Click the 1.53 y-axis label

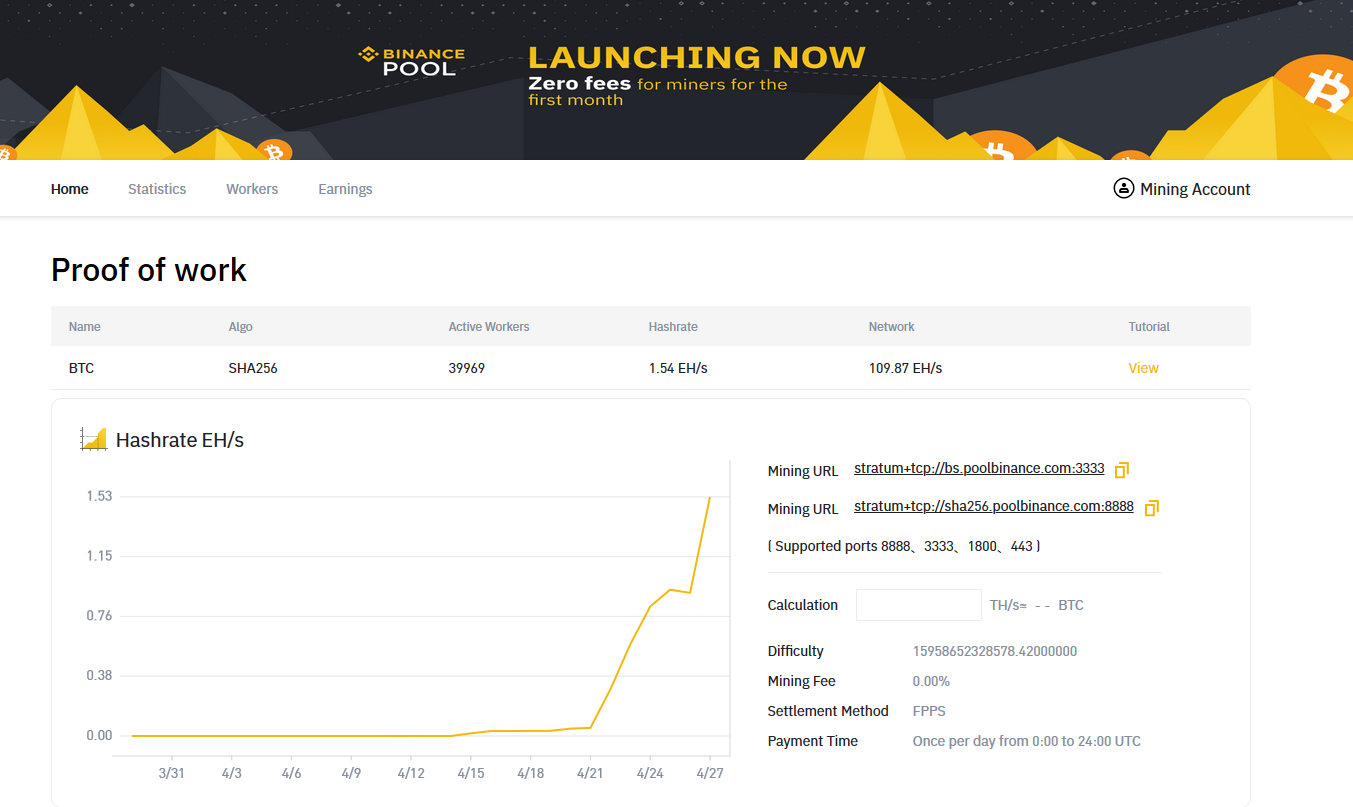pos(99,496)
